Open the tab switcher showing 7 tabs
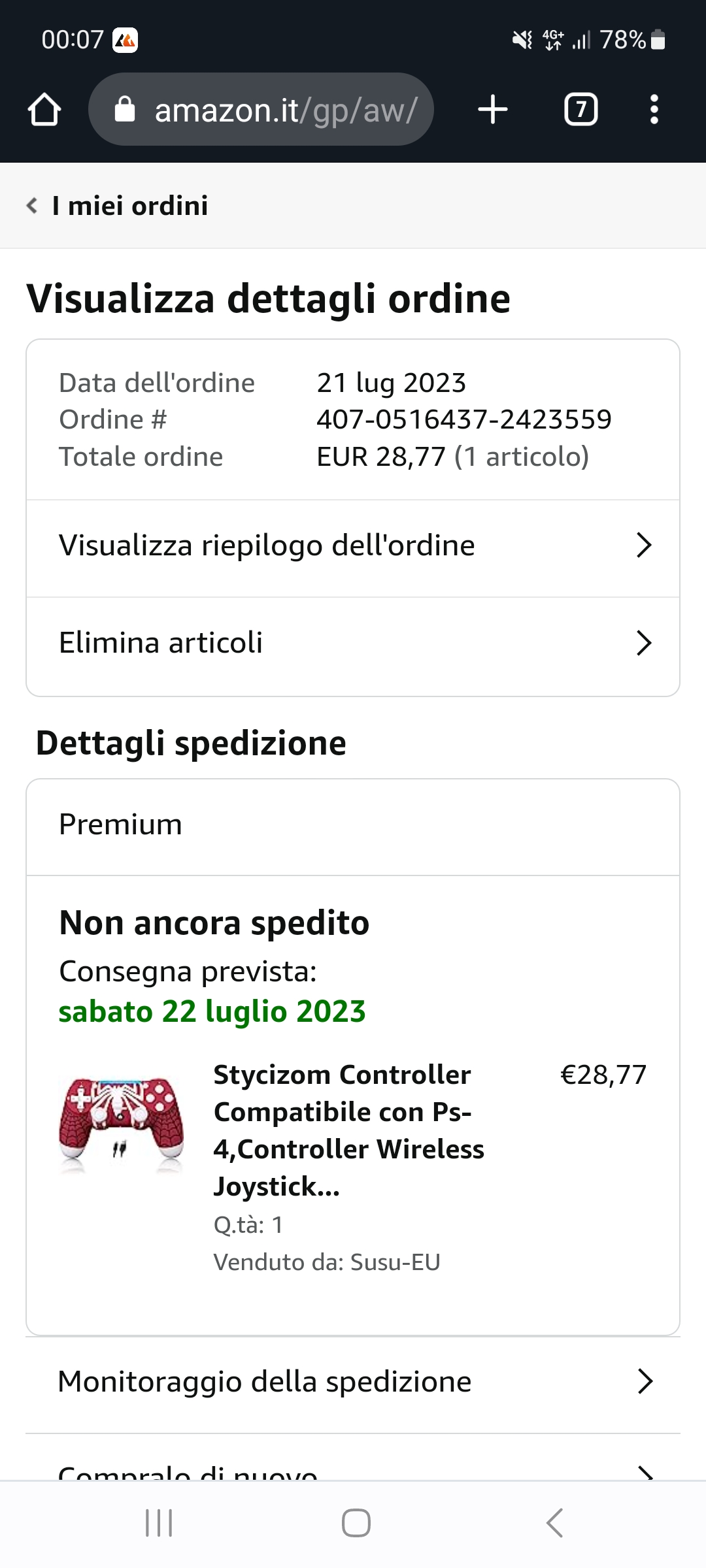Viewport: 706px width, 1568px height. click(580, 109)
